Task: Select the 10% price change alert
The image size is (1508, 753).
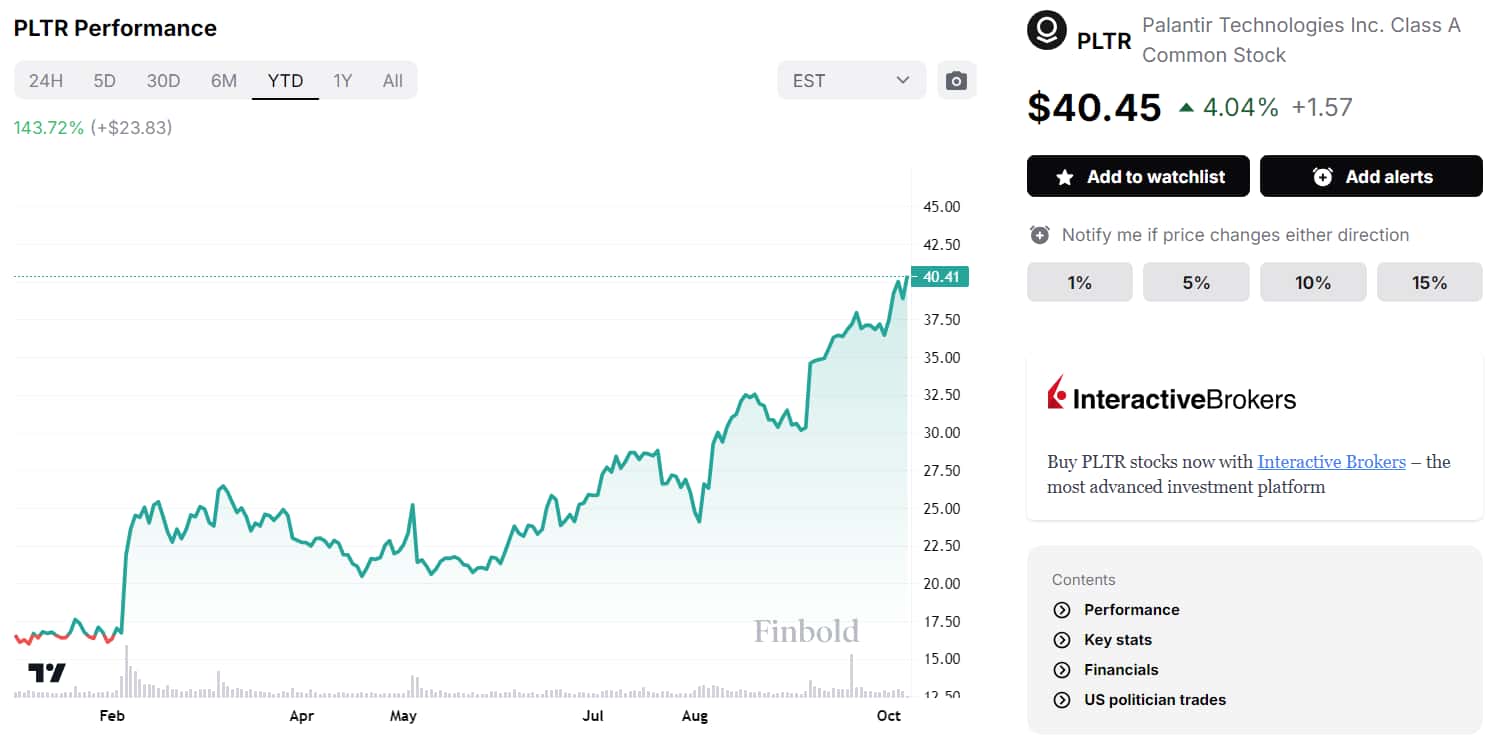Action: (x=1313, y=283)
